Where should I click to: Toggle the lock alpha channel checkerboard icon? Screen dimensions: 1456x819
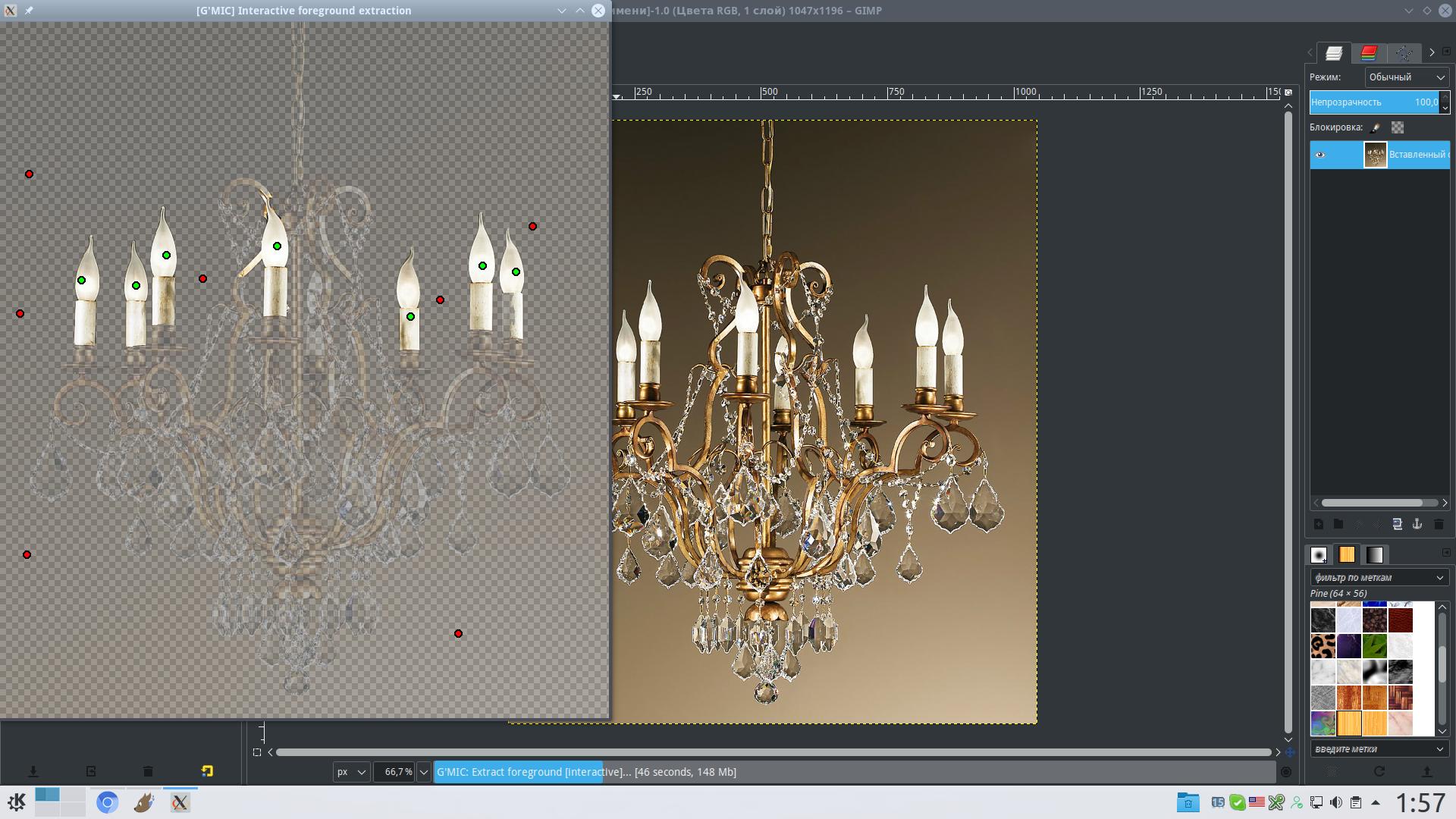coord(1398,127)
